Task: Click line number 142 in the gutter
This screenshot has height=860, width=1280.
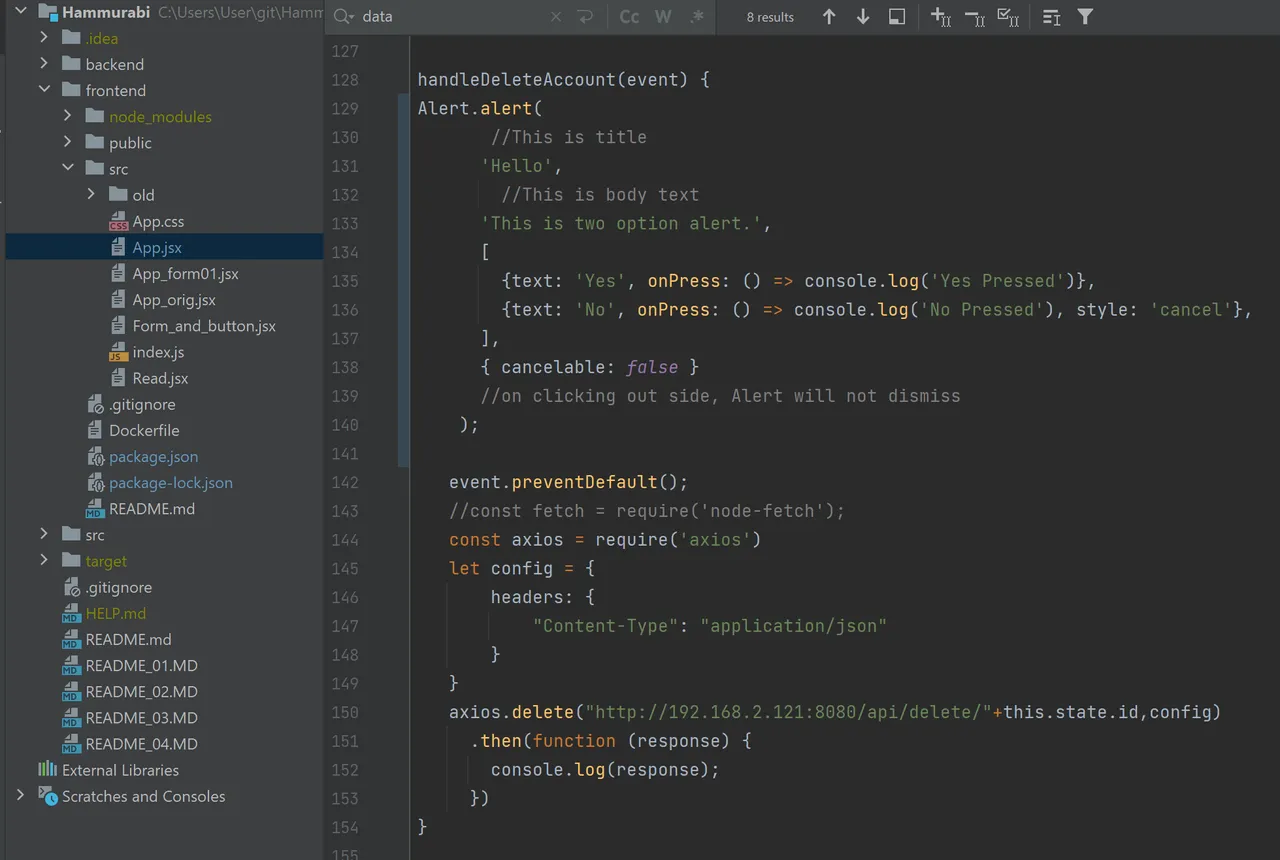Action: point(344,482)
